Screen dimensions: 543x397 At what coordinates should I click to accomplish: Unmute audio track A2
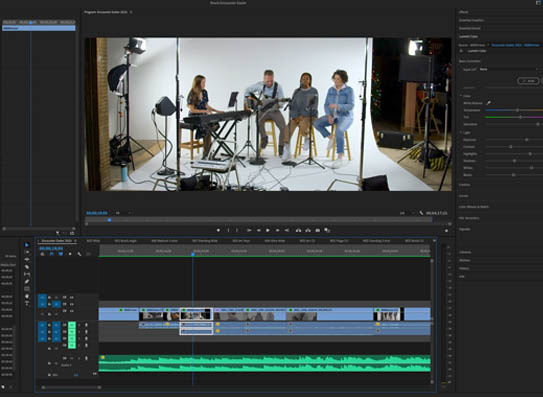pos(72,332)
